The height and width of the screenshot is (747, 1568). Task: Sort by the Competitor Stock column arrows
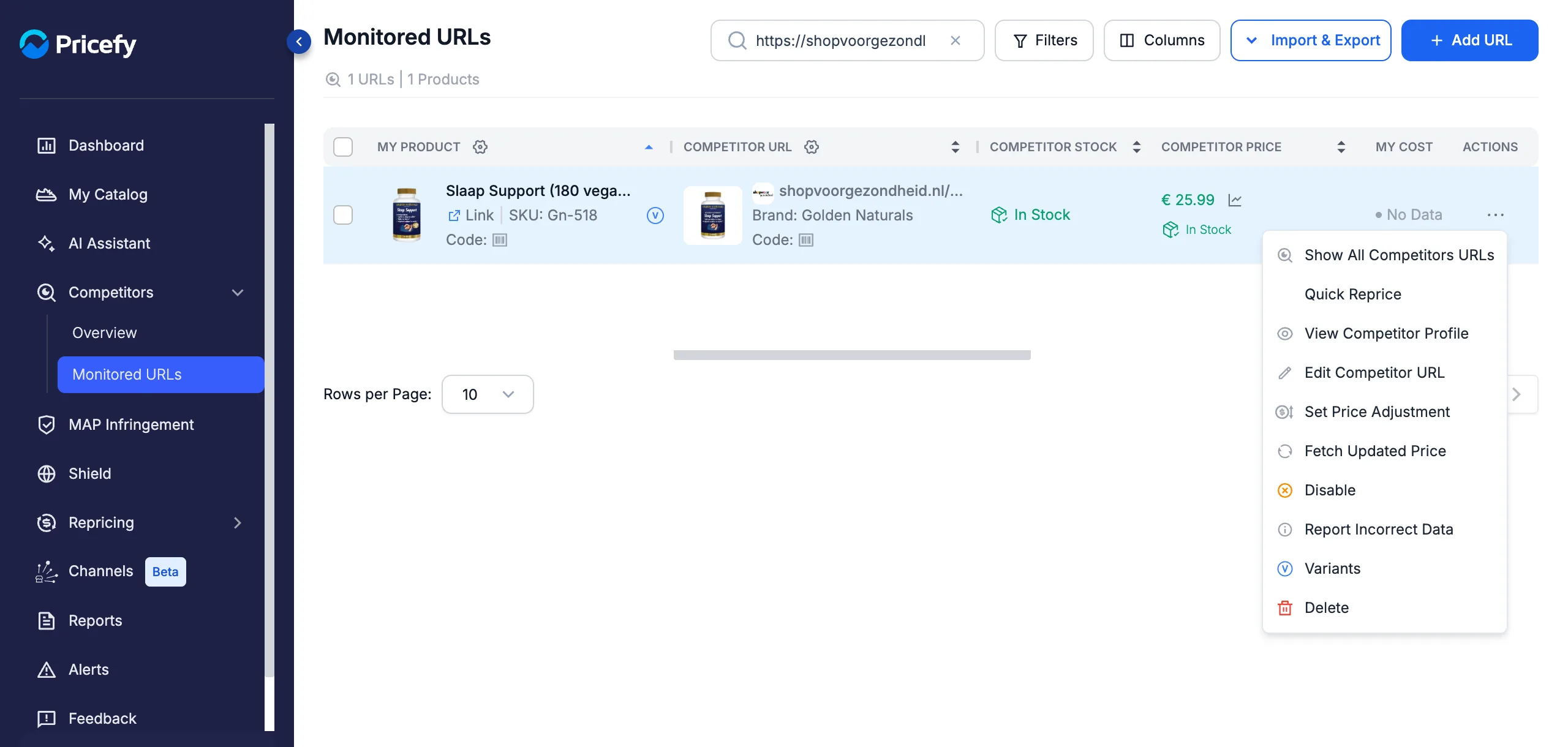click(x=1136, y=147)
